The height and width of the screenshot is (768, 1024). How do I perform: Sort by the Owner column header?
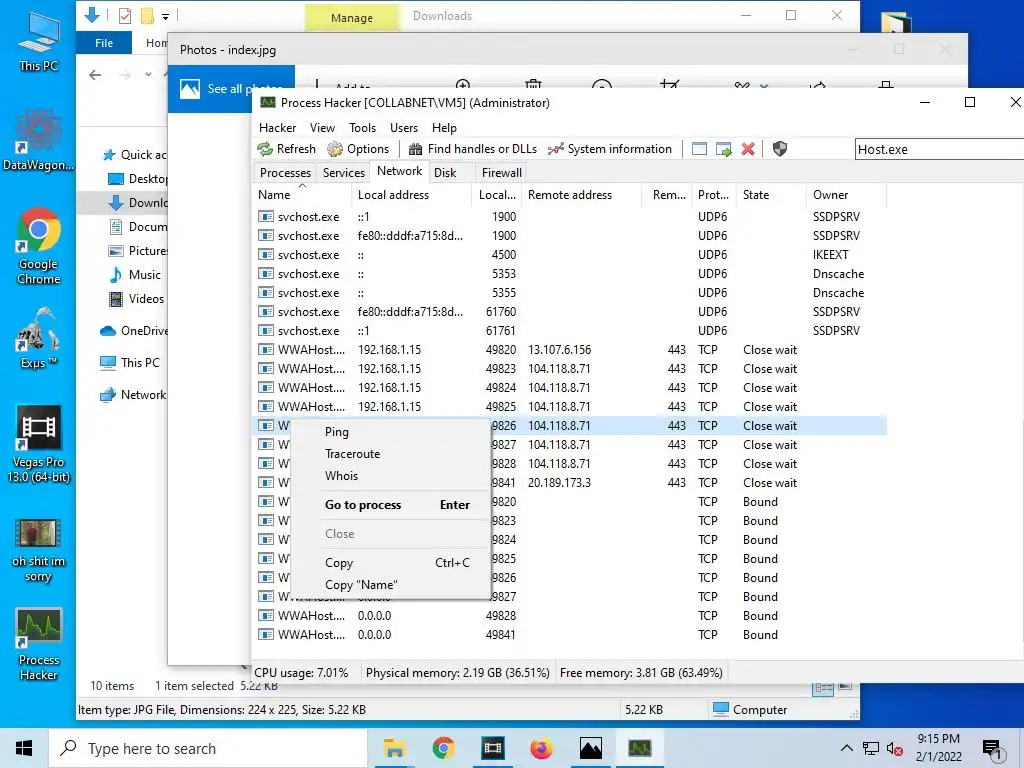[847, 195]
